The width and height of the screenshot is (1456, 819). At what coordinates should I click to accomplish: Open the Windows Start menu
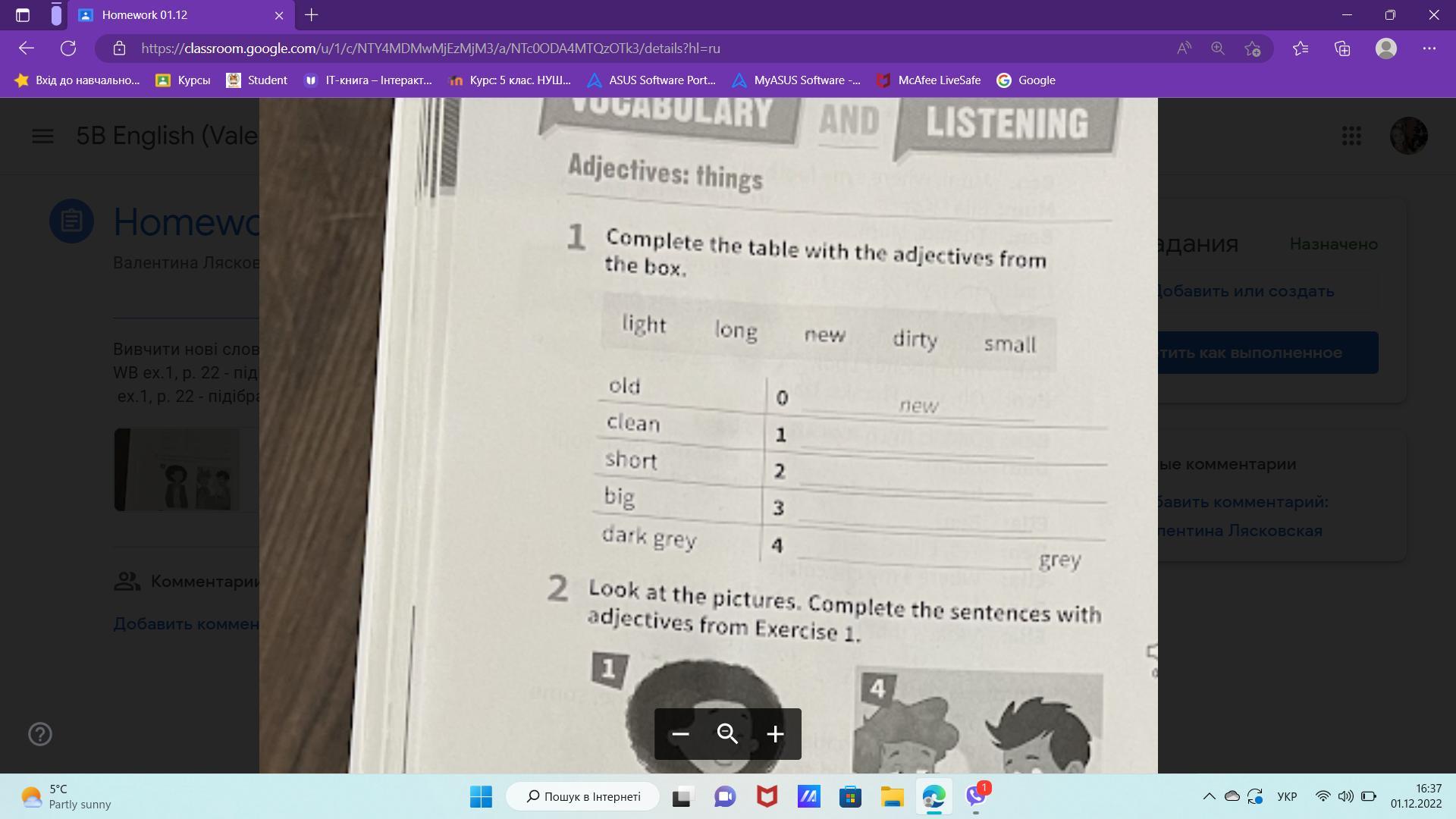[x=481, y=796]
